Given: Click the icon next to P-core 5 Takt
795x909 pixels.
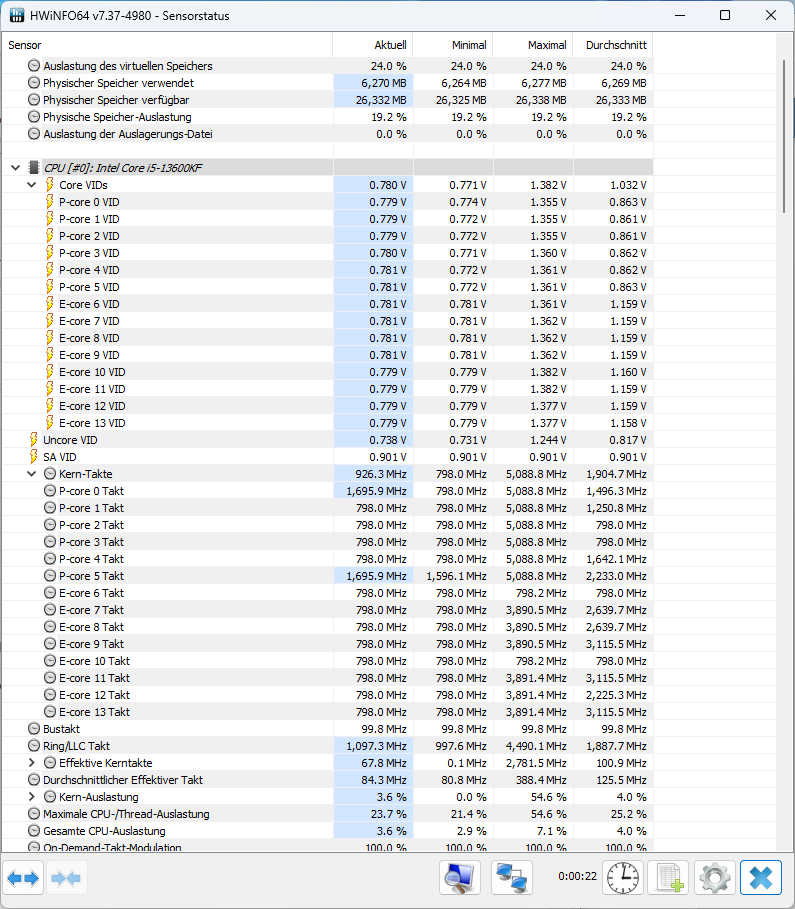Looking at the screenshot, I should [x=50, y=576].
